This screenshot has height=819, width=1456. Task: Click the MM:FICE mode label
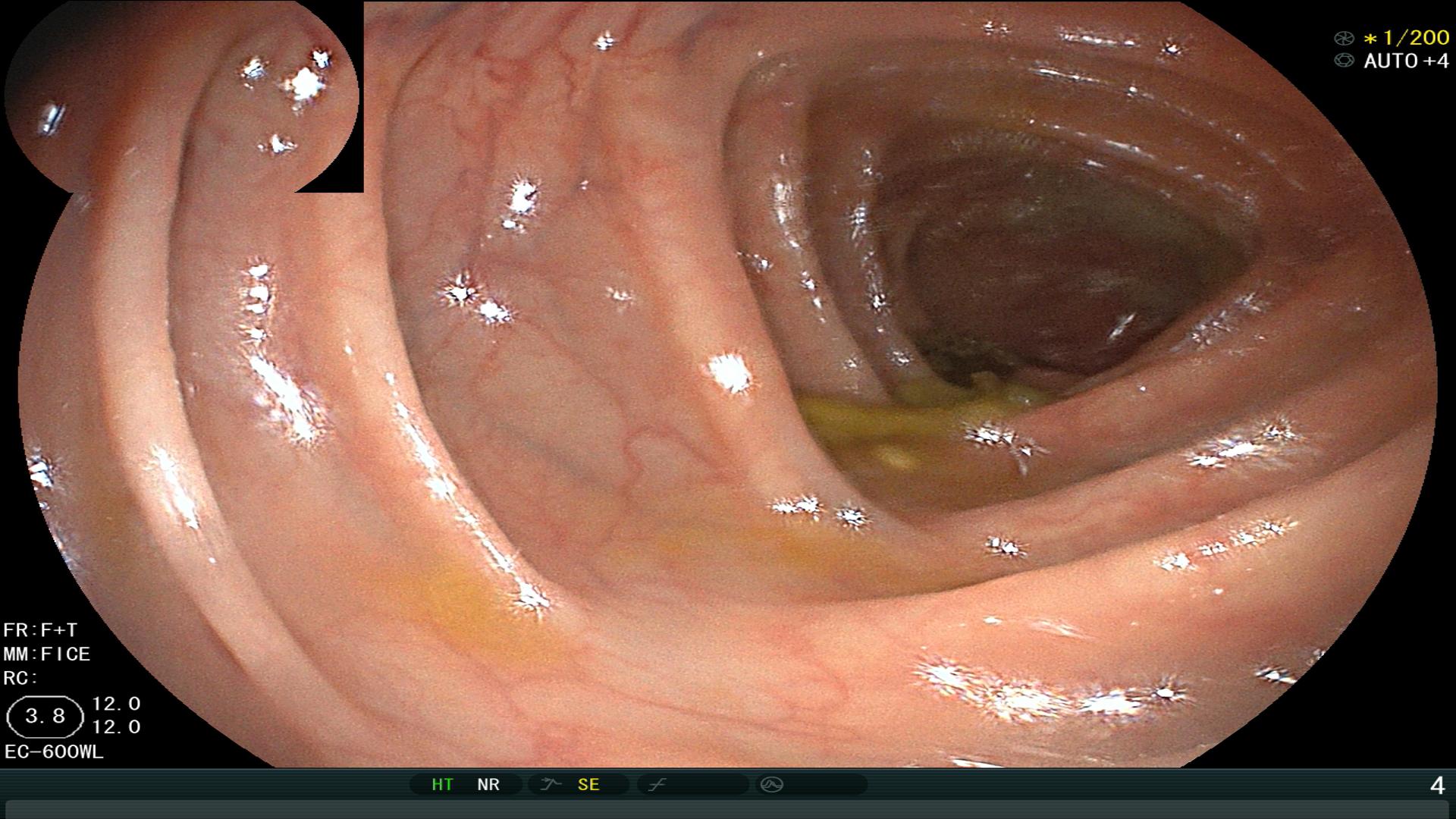coord(47,654)
